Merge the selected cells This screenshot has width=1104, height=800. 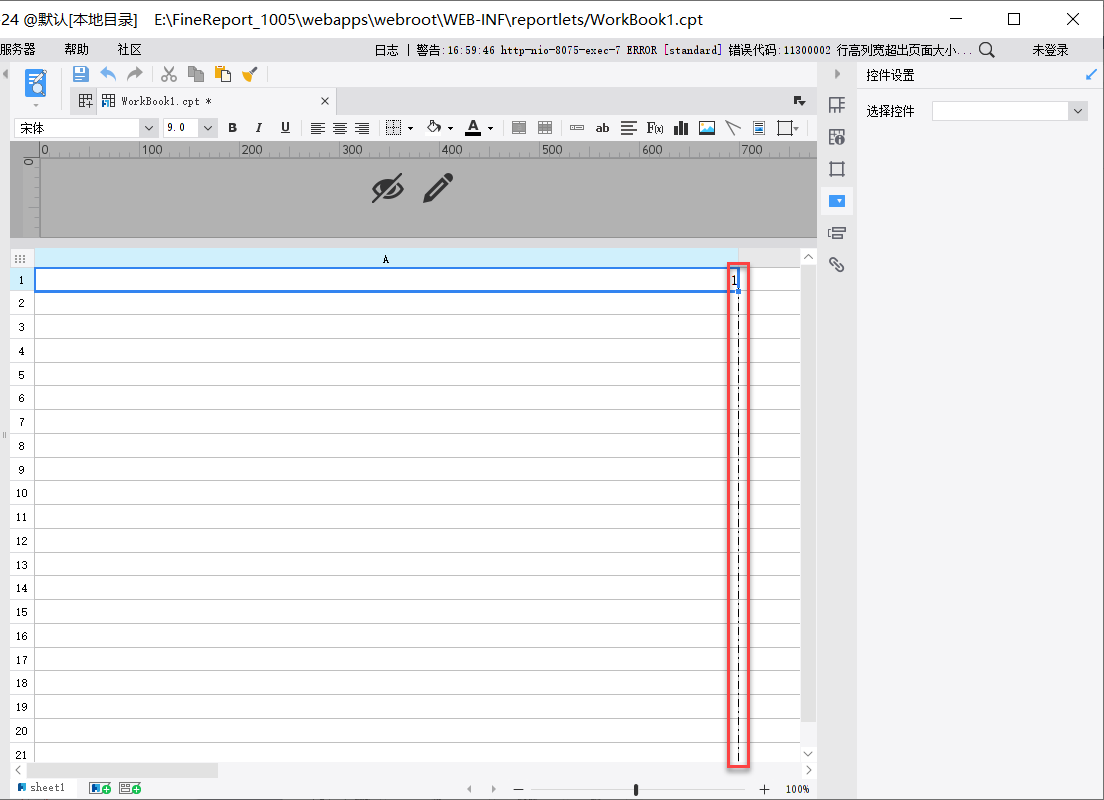point(519,127)
